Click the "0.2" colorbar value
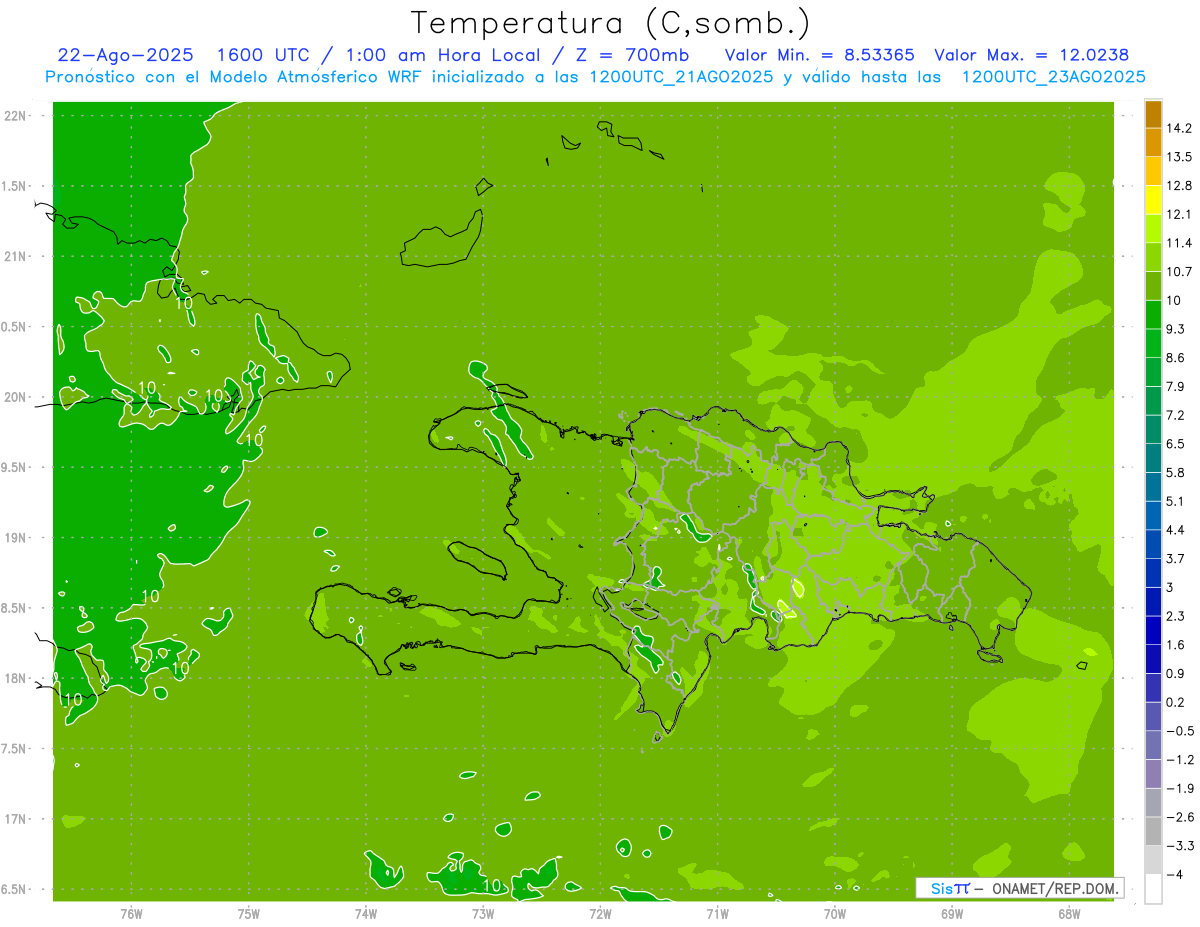This screenshot has width=1200, height=927. [1175, 702]
